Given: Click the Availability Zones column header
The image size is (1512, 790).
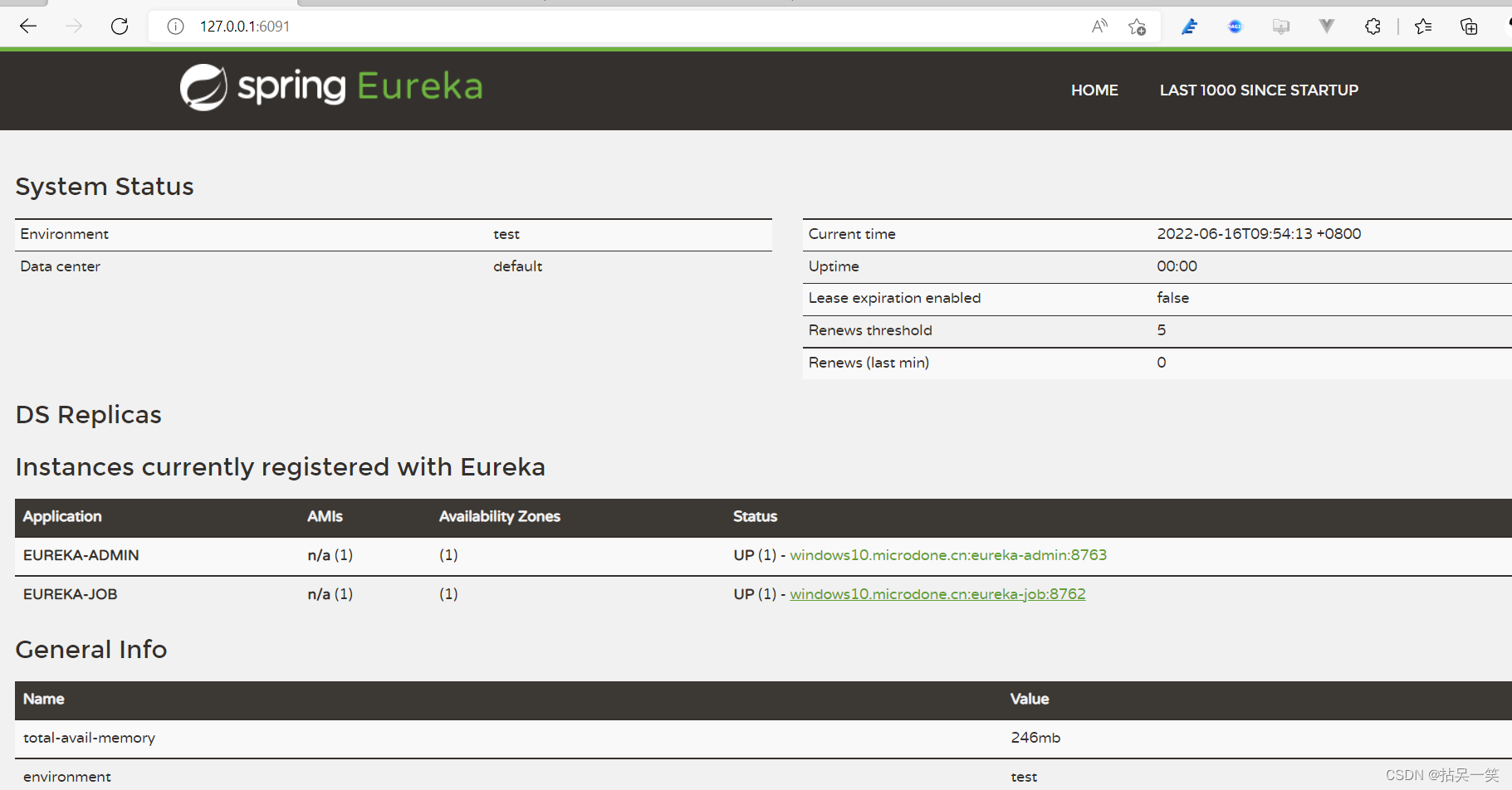Looking at the screenshot, I should [x=500, y=516].
